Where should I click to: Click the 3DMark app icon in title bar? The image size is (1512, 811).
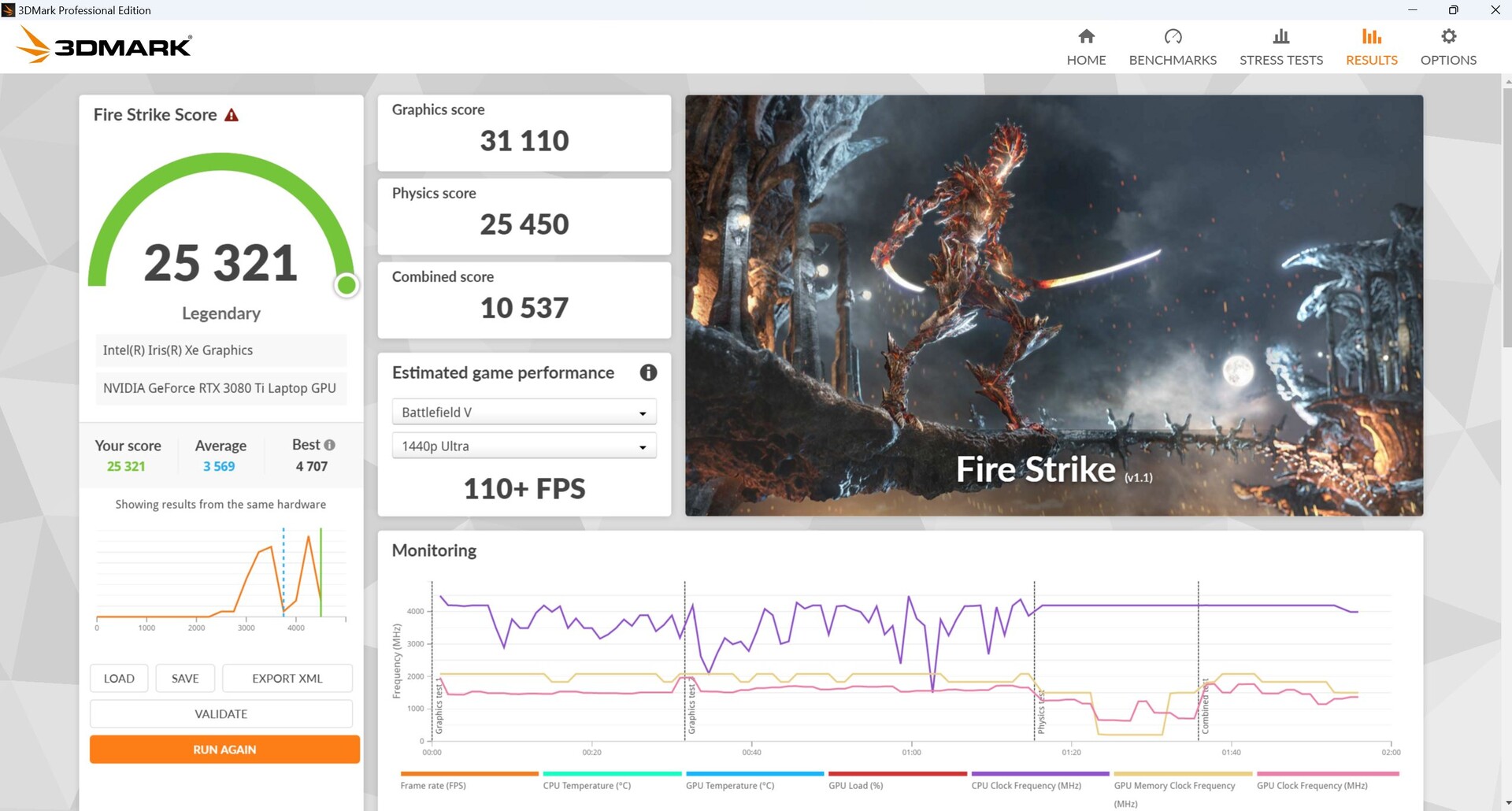point(9,10)
